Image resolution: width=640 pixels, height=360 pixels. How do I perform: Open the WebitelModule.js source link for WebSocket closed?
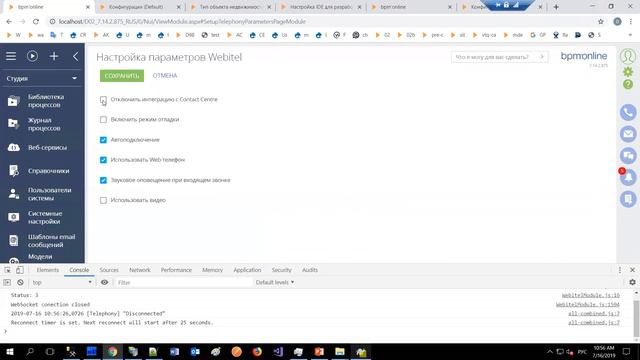coord(588,304)
